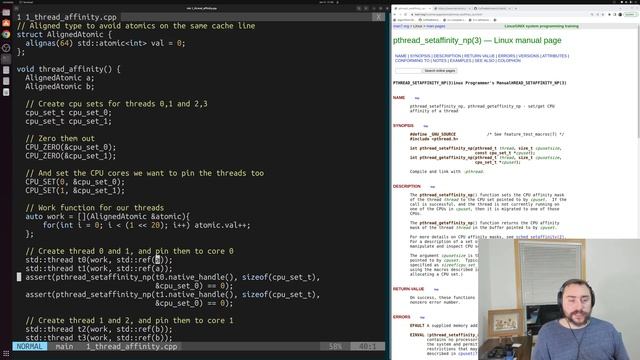Switch to the pthread_setaffinity browser tab
Viewport: 640px width, 360px height.
[x=412, y=8]
